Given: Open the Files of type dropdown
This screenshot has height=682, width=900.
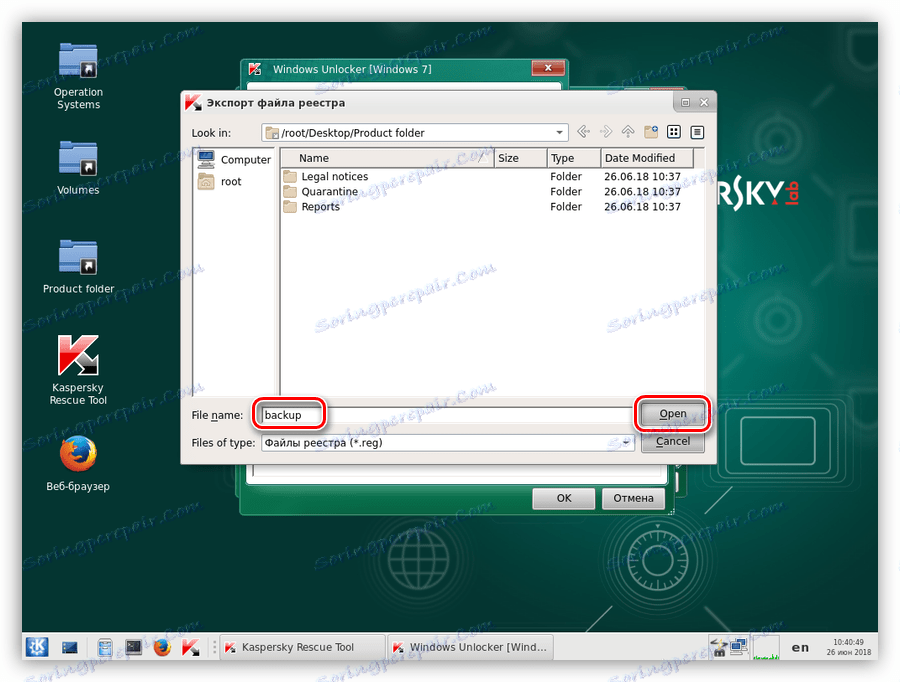Looking at the screenshot, I should [x=628, y=442].
